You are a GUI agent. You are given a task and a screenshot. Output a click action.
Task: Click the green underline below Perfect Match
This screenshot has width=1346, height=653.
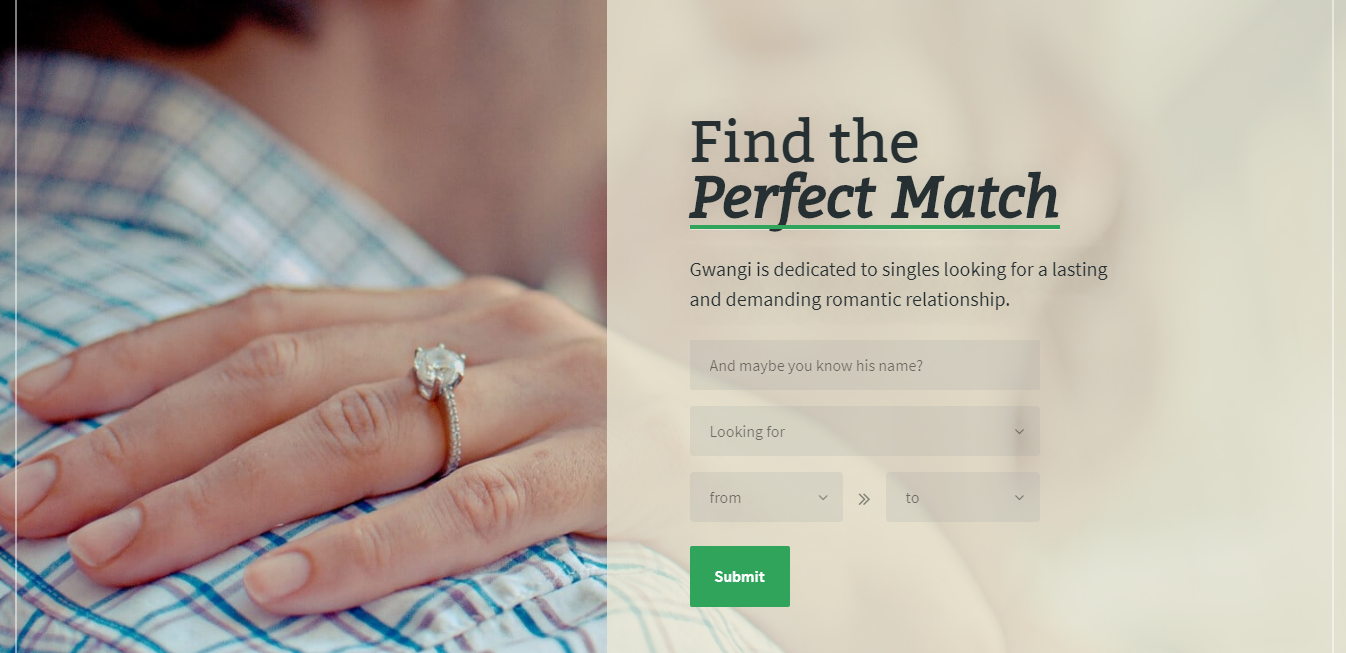click(x=874, y=227)
